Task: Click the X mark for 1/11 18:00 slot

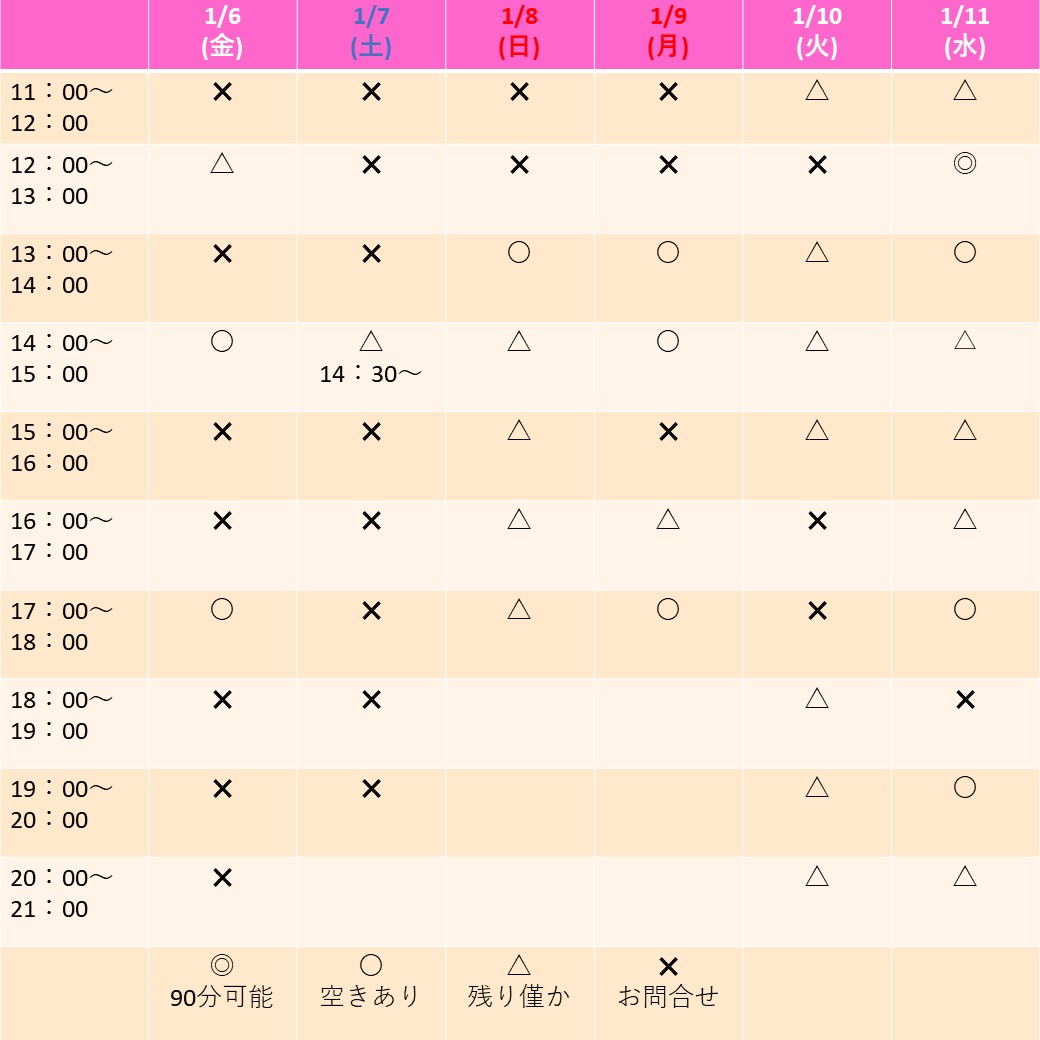Action: [965, 699]
